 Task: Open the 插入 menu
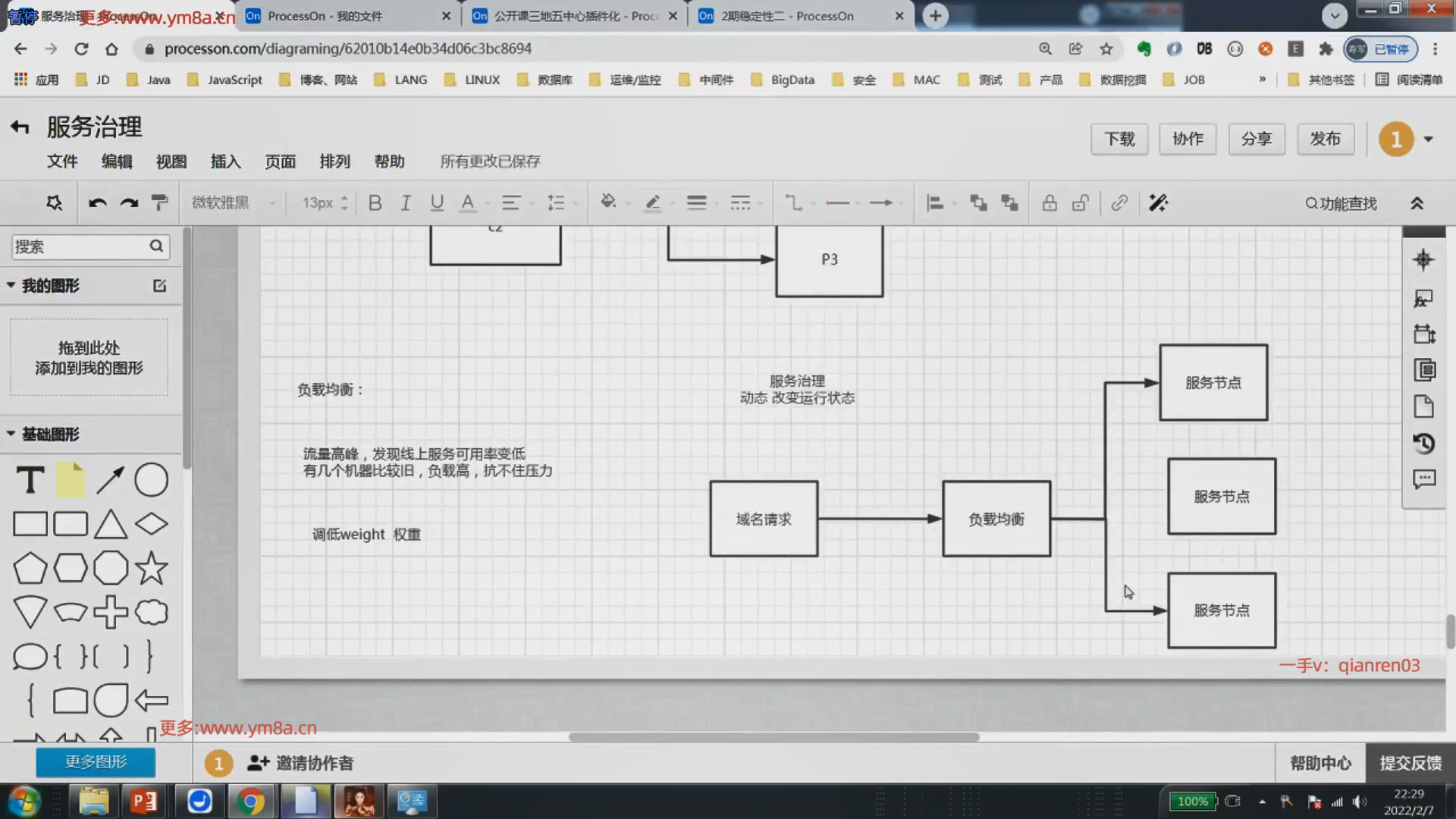pos(225,162)
